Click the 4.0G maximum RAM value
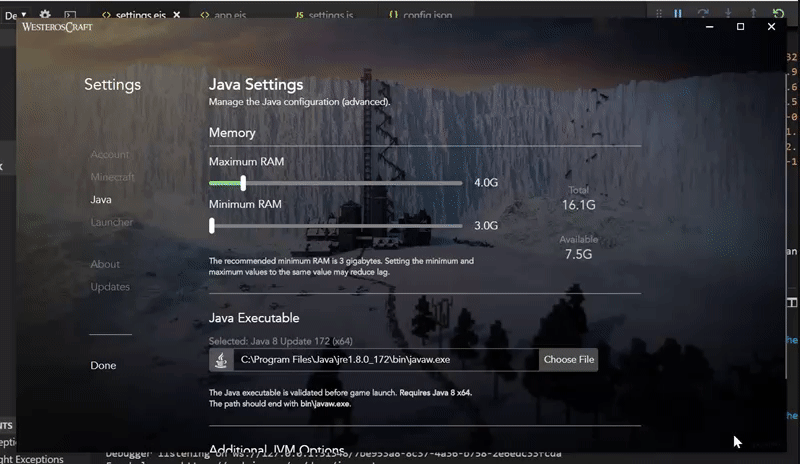Viewport: 800px width, 464px height. tap(486, 183)
